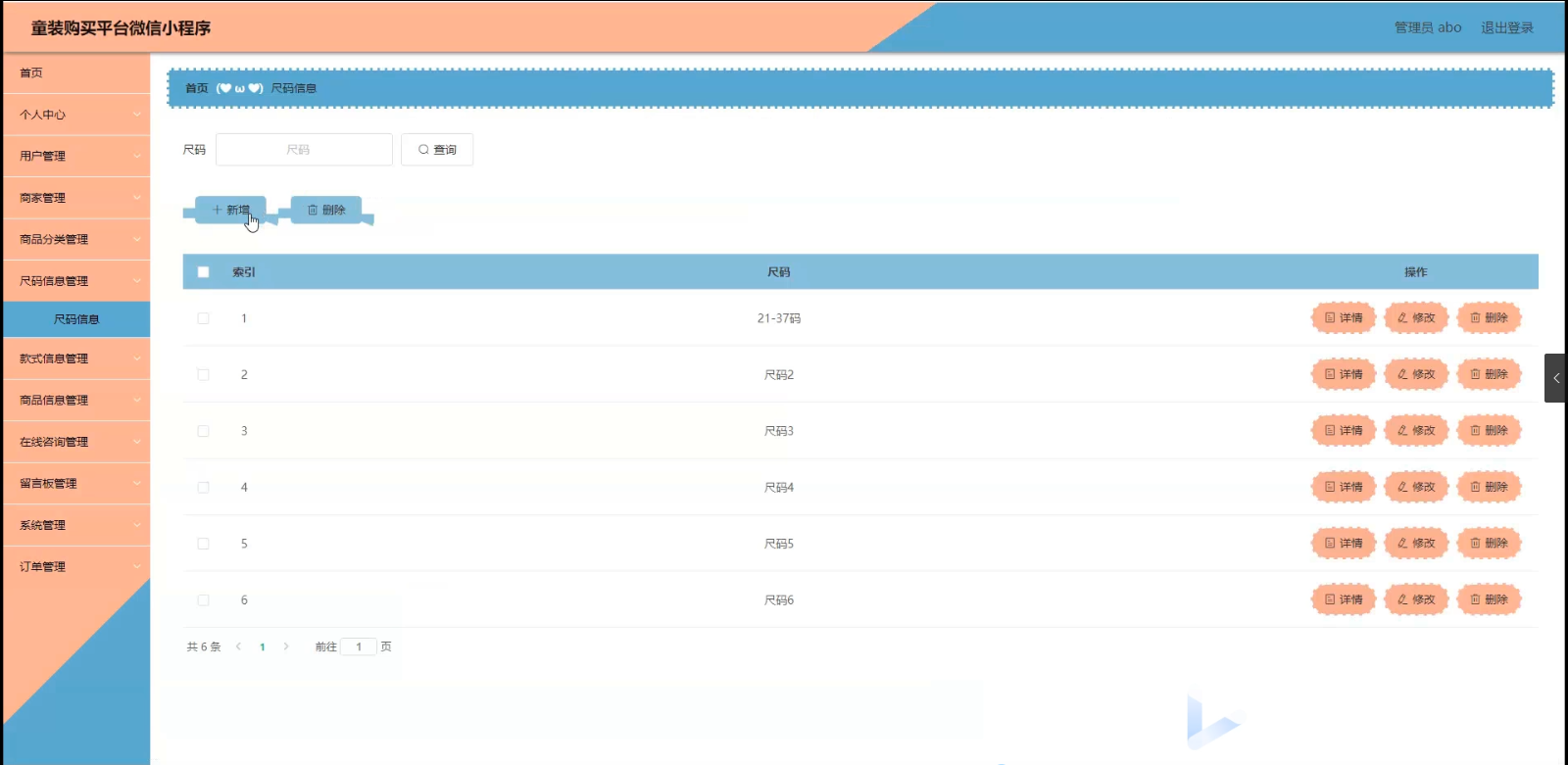Screen dimensions: 1568x765
Task: Click the side panel collapse arrow tab
Action: tap(1555, 378)
